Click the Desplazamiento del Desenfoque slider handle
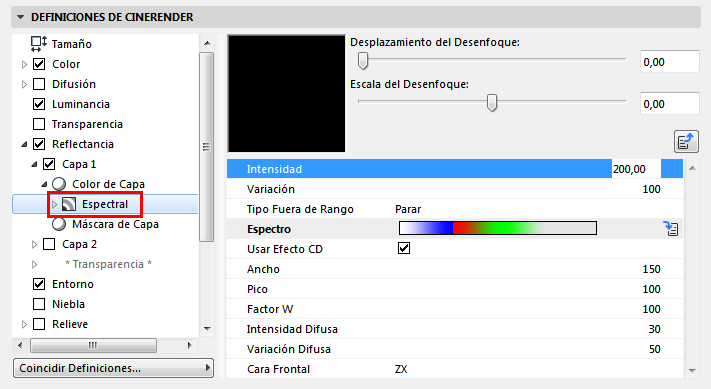 click(363, 60)
